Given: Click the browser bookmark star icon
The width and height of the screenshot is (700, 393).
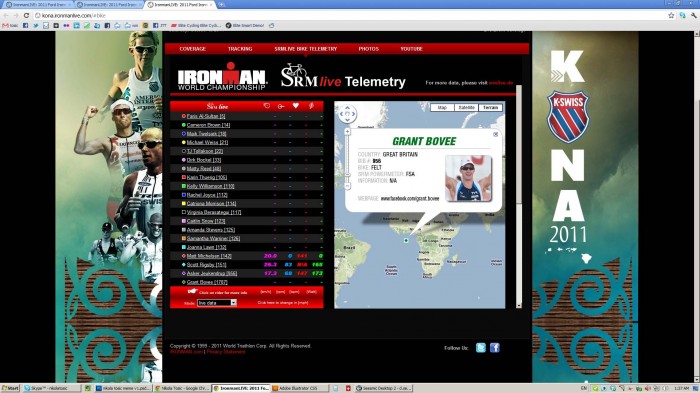Looking at the screenshot, I should pos(671,15).
